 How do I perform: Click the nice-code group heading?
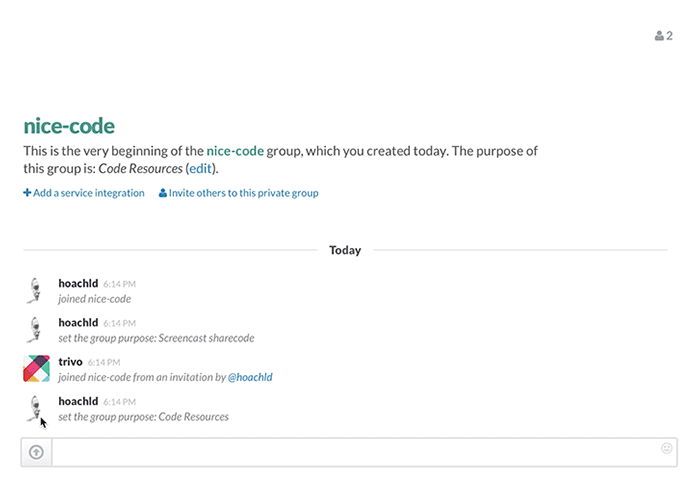(x=69, y=126)
